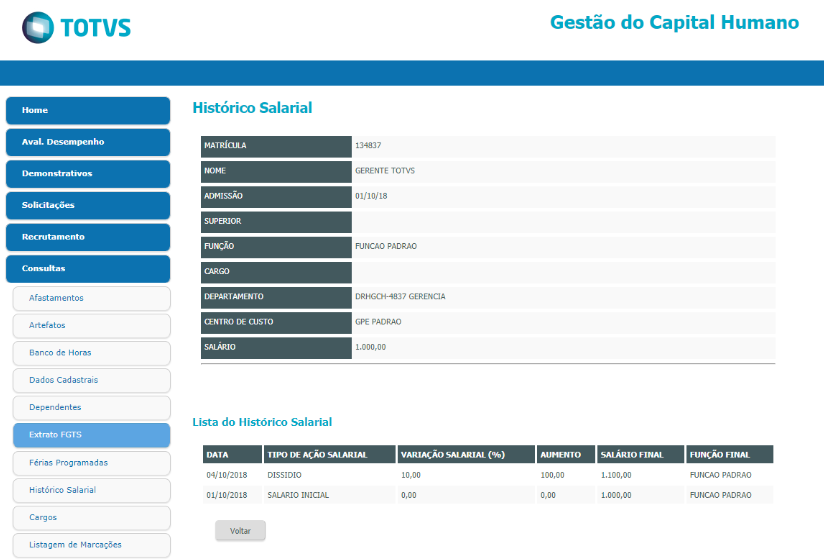Click VARIAÇÃO SALARIAL (%) column header
The height and width of the screenshot is (560, 824).
(x=466, y=454)
